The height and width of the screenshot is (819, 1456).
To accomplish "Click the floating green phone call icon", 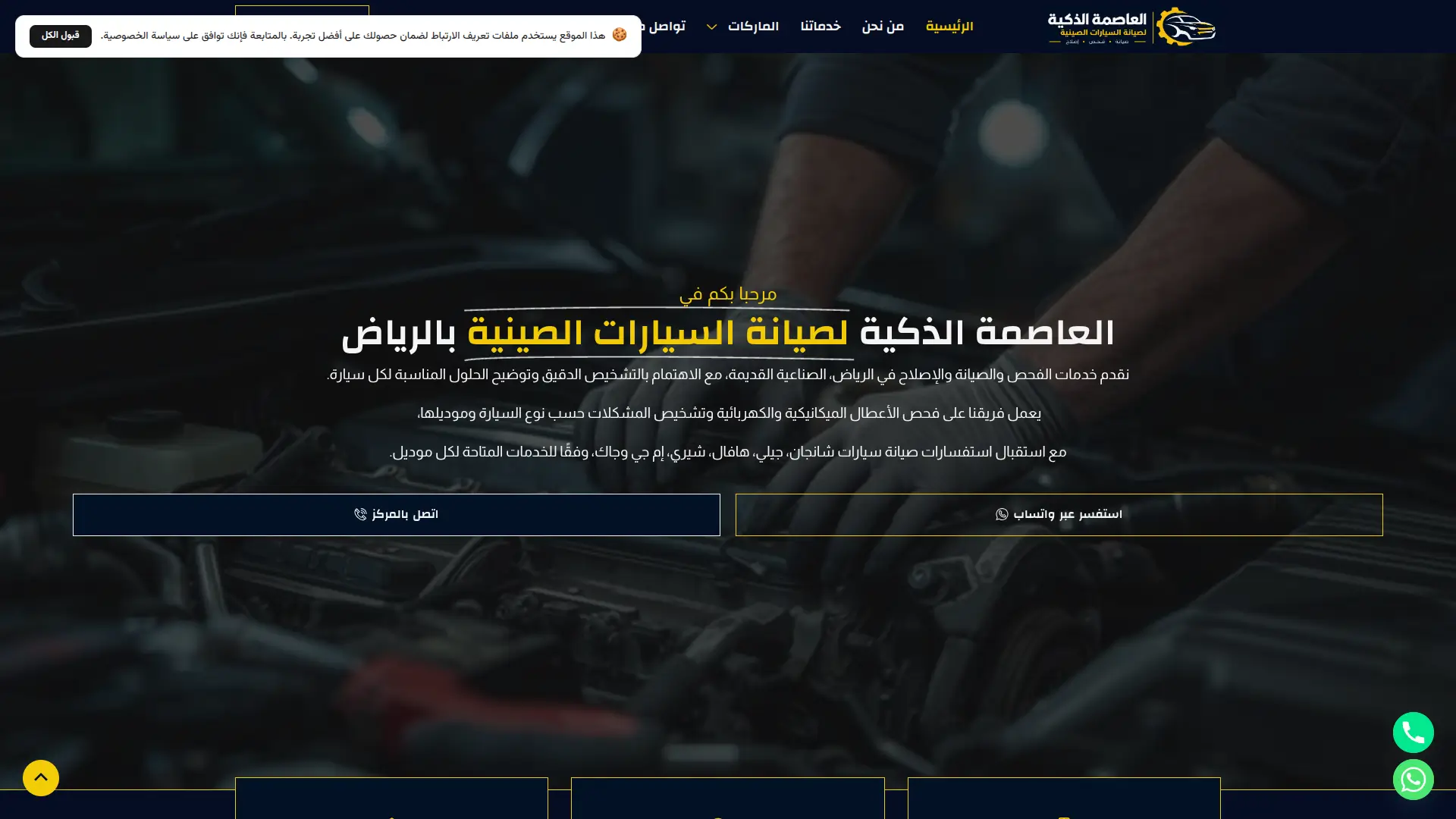I will [x=1413, y=733].
